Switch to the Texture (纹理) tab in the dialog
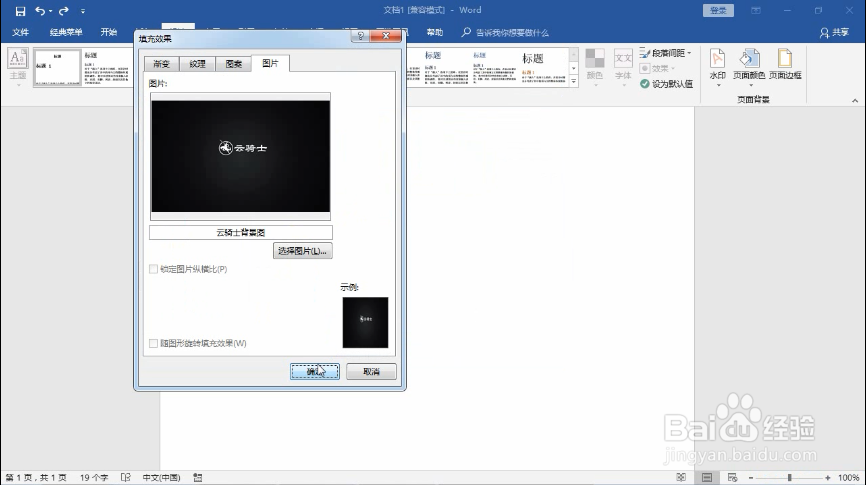This screenshot has height=485, width=866. point(197,64)
